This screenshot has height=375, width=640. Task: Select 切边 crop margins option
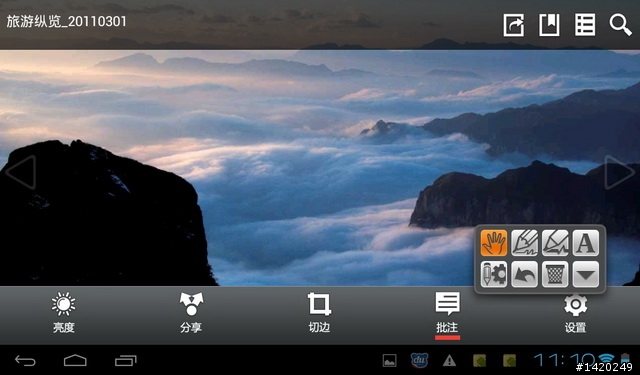pyautogui.click(x=319, y=313)
